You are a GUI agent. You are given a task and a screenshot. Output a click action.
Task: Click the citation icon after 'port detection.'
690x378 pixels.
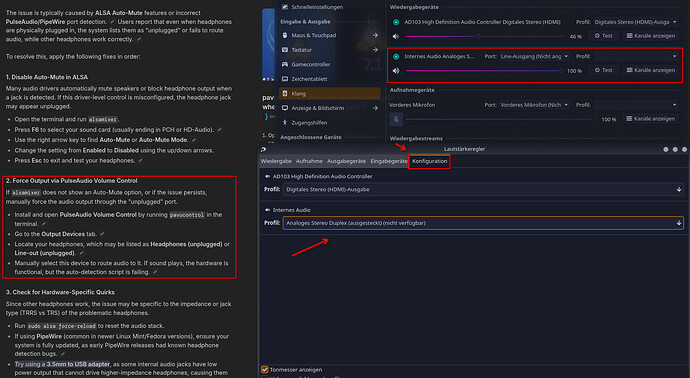[x=112, y=22]
